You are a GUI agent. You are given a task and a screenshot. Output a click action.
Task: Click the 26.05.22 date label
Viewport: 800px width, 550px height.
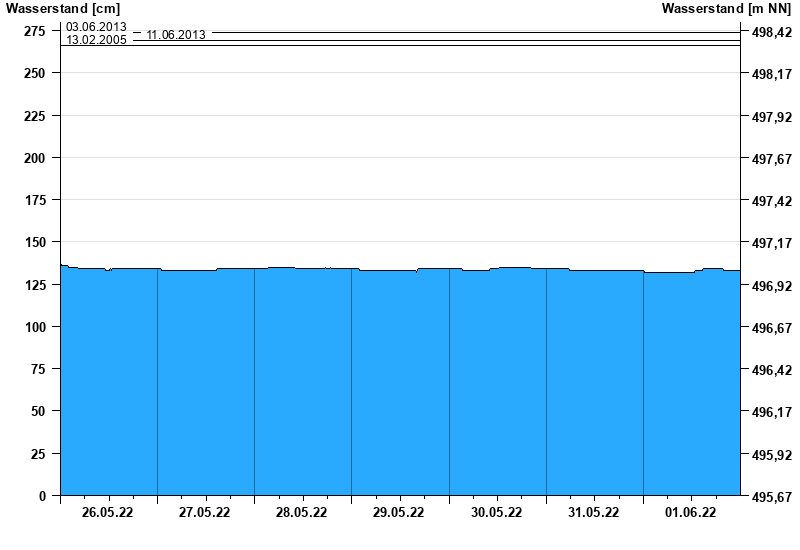[109, 513]
